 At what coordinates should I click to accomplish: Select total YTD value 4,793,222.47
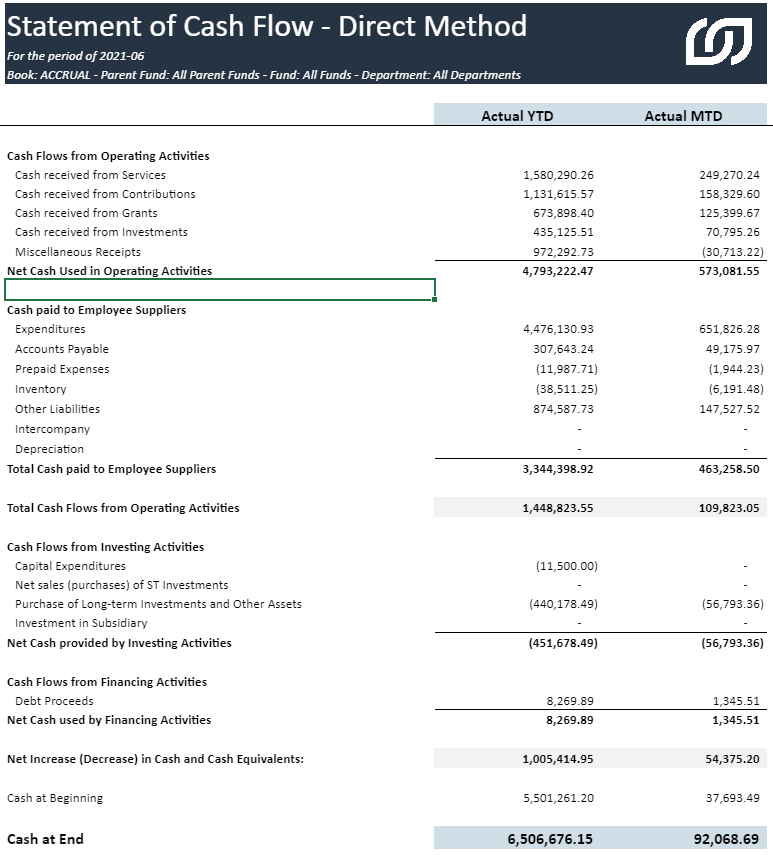tap(558, 271)
